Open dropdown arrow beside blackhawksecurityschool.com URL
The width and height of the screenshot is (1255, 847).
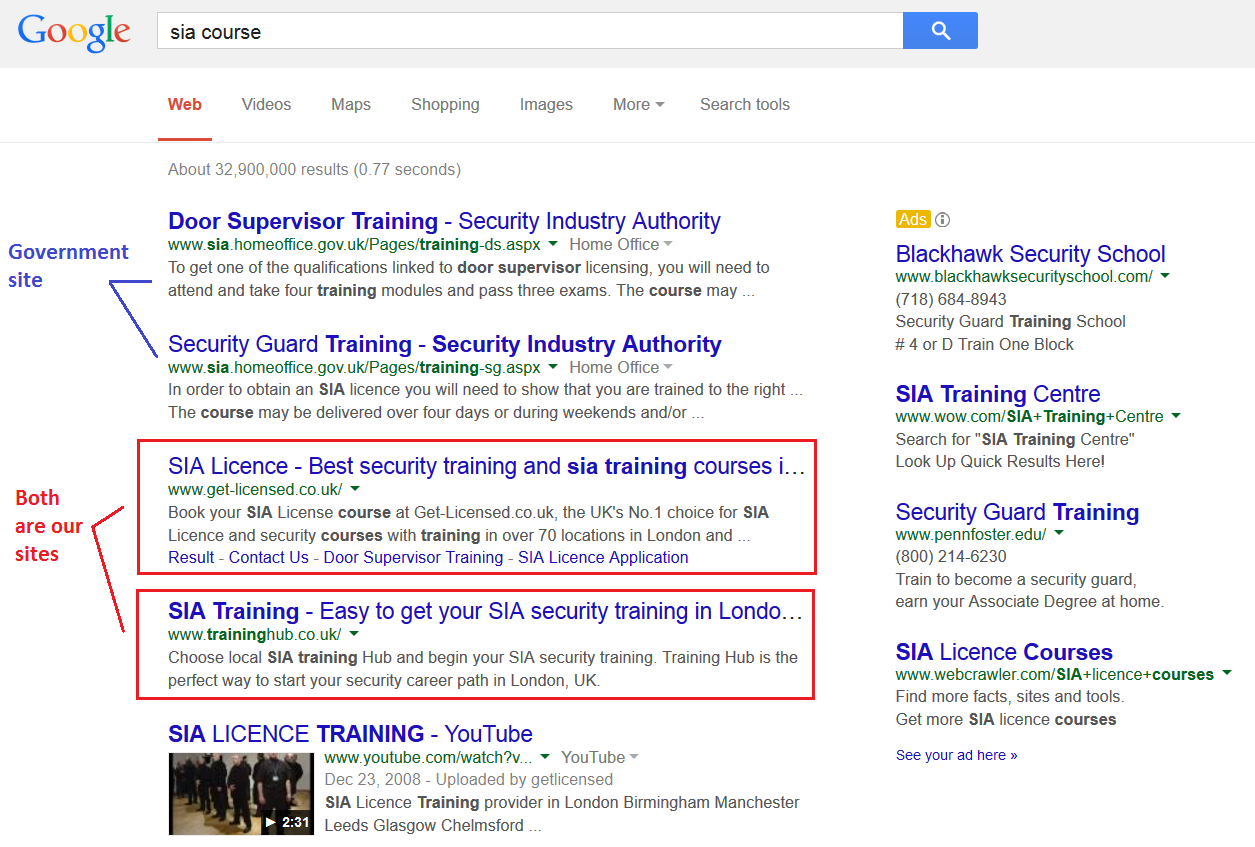click(1165, 277)
